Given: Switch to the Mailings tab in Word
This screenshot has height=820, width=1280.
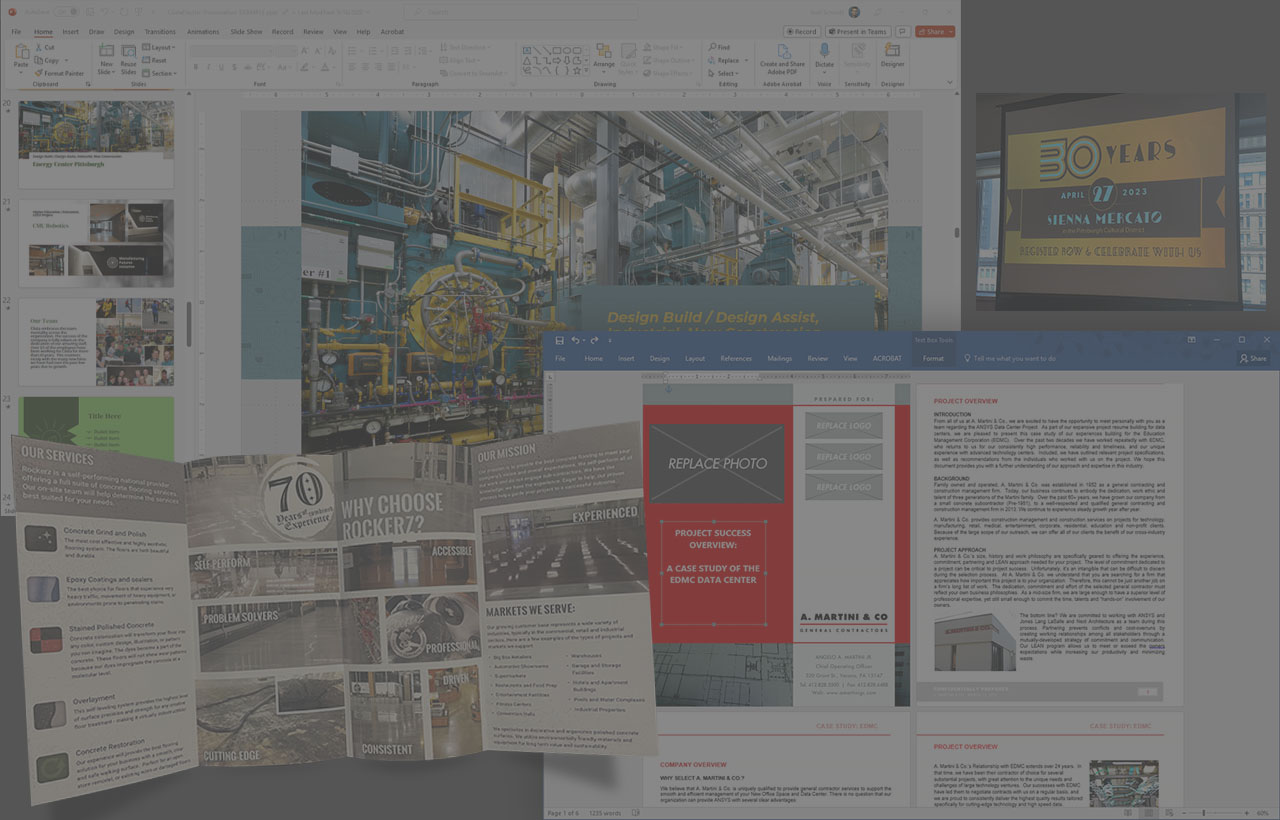Looking at the screenshot, I should point(779,358).
